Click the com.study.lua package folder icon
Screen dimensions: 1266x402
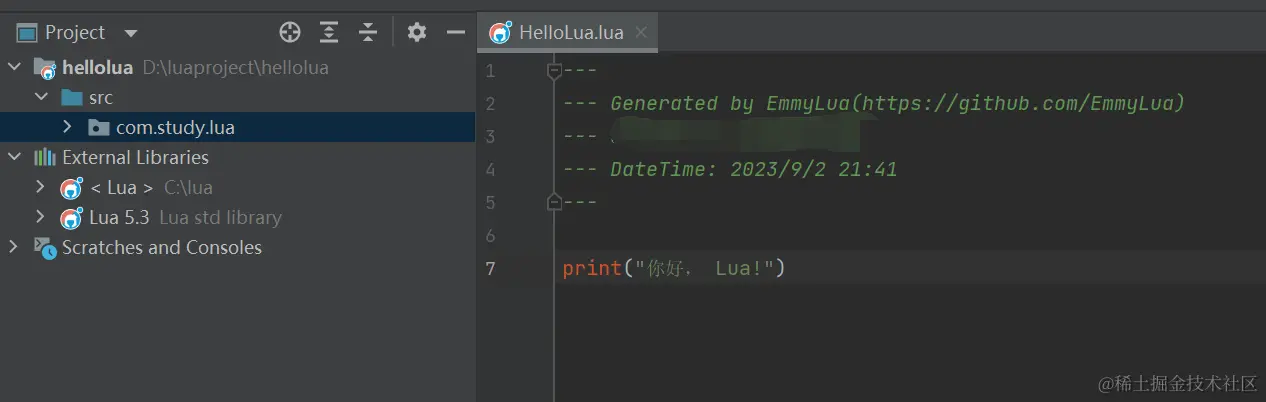98,128
